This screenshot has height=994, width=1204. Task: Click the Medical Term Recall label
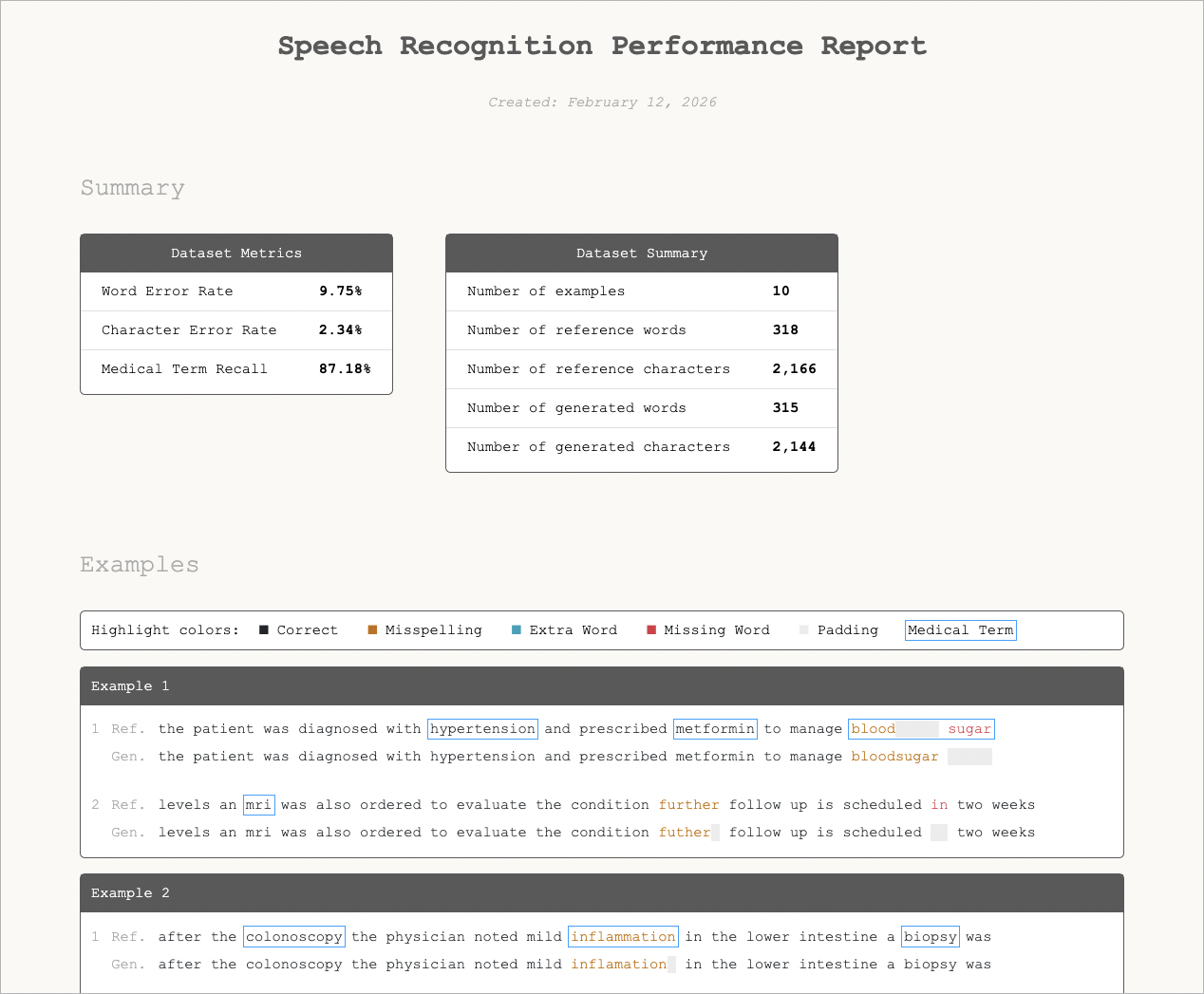pos(184,369)
